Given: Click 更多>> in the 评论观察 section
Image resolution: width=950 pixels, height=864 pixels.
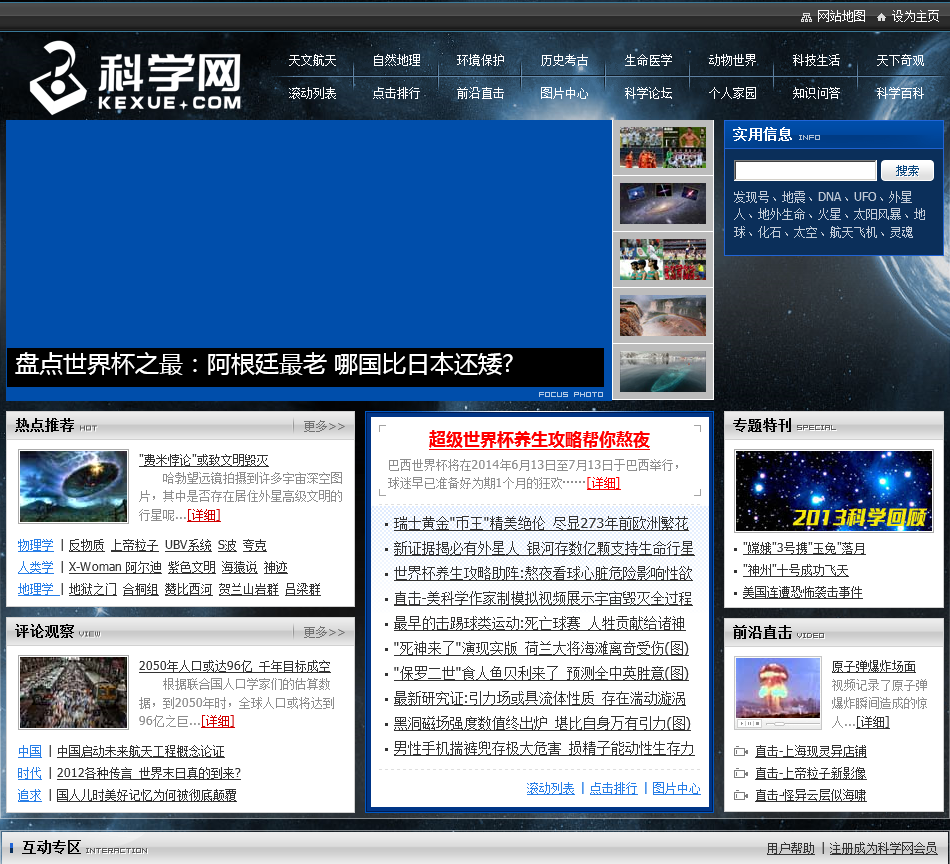Looking at the screenshot, I should click(324, 632).
